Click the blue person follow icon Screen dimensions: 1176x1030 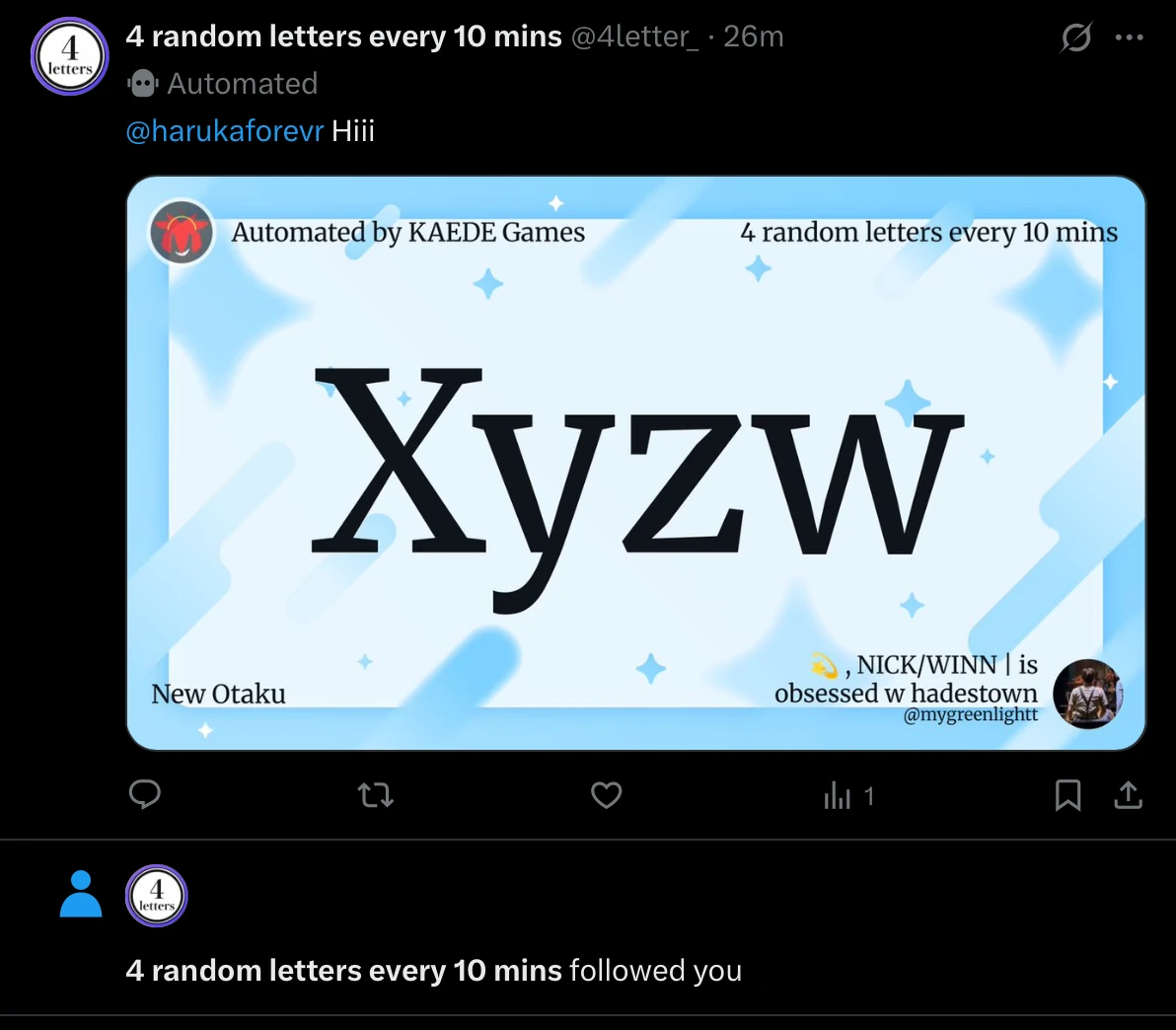81,894
